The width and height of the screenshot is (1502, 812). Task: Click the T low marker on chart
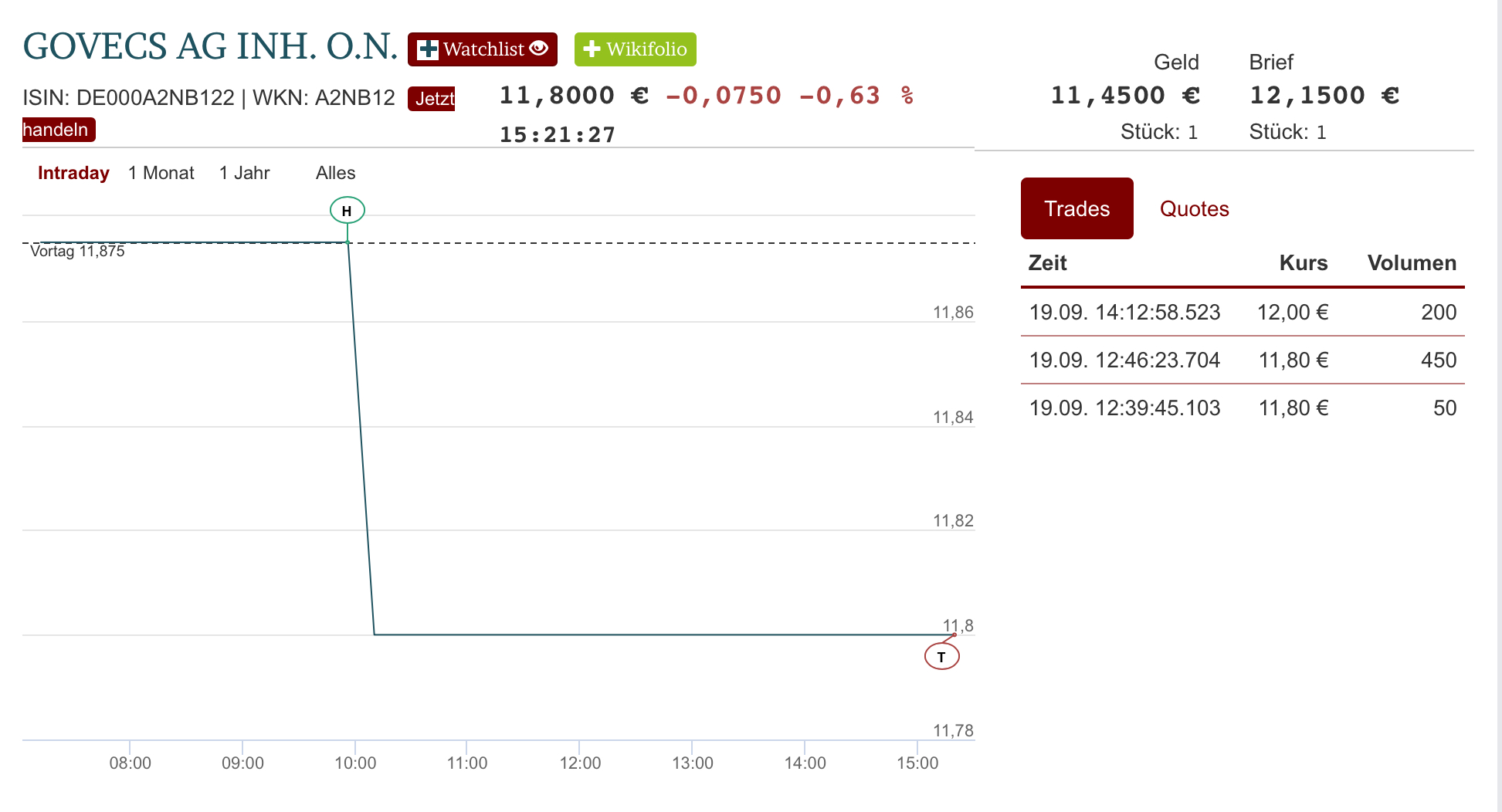pos(941,657)
